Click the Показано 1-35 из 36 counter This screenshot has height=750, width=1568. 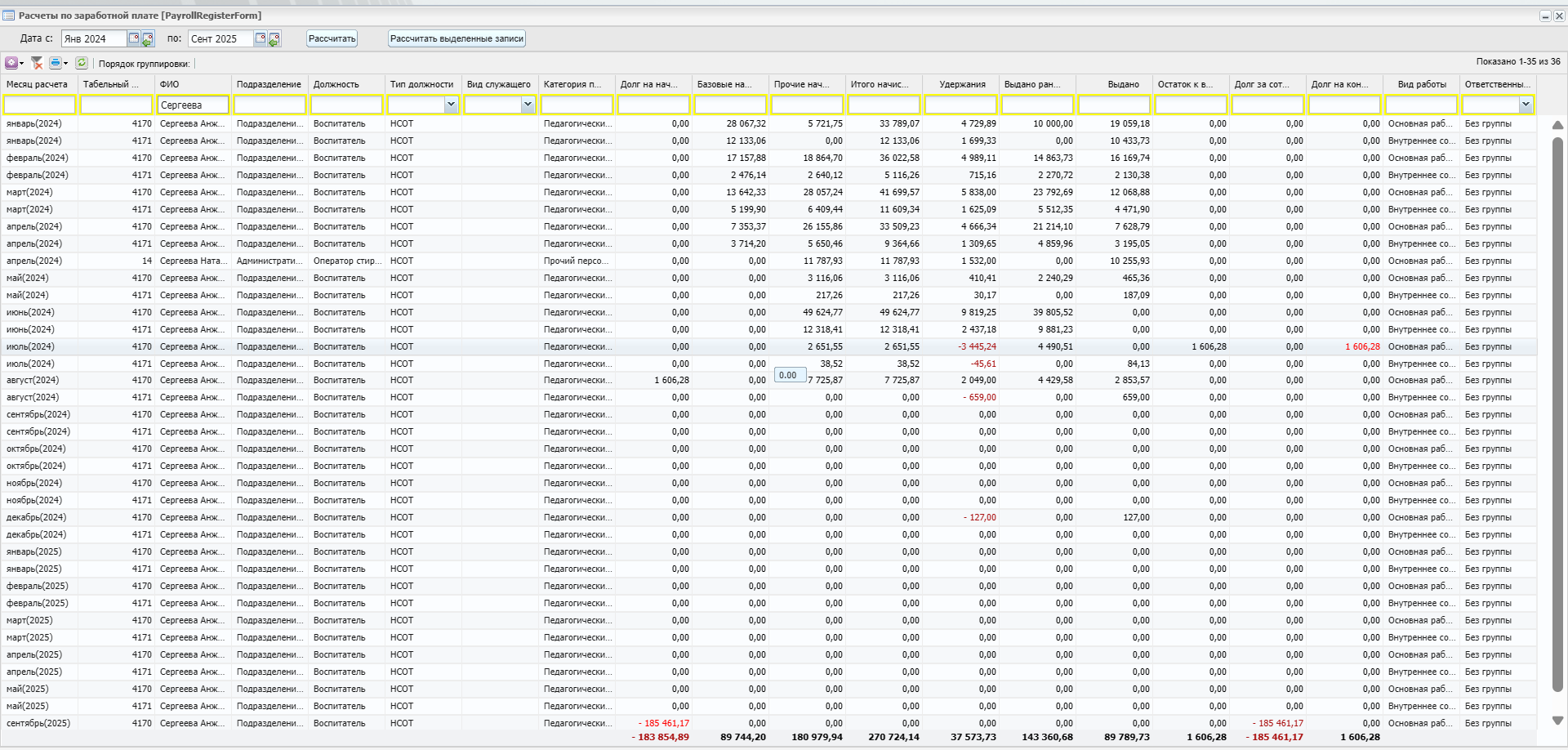(x=1518, y=61)
